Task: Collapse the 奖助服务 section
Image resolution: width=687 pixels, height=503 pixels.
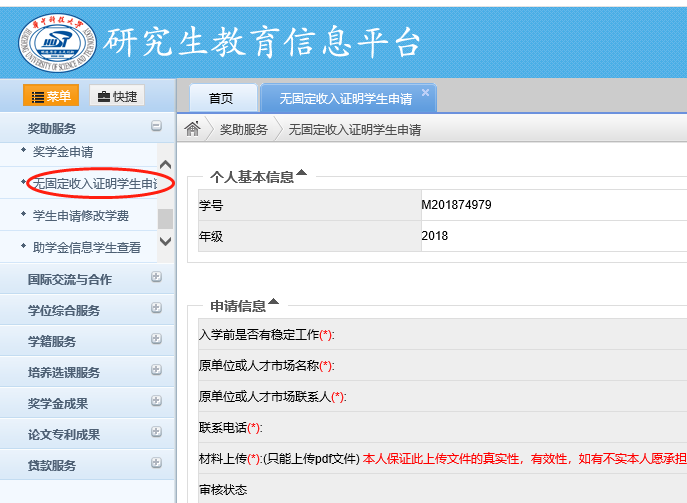Action: pyautogui.click(x=156, y=127)
